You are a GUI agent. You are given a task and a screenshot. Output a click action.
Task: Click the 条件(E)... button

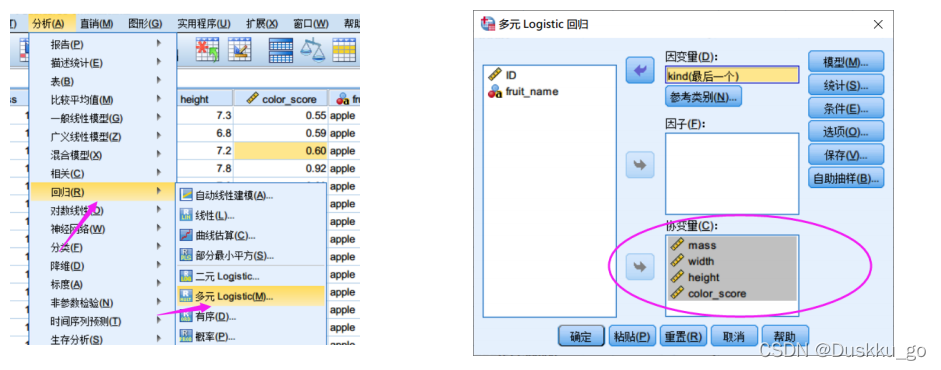coord(846,109)
